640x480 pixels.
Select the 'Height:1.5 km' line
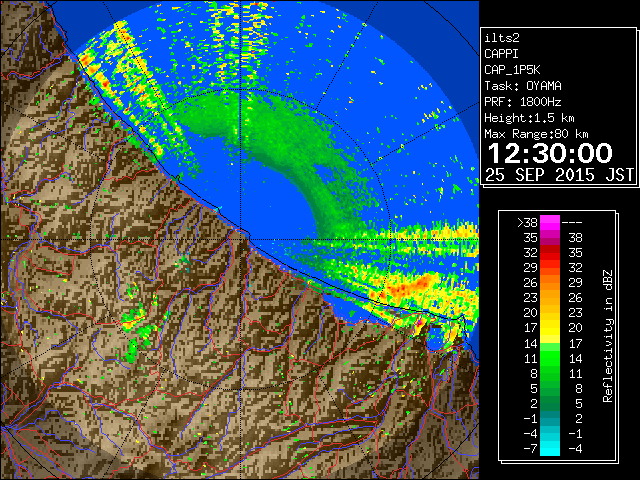[529, 118]
